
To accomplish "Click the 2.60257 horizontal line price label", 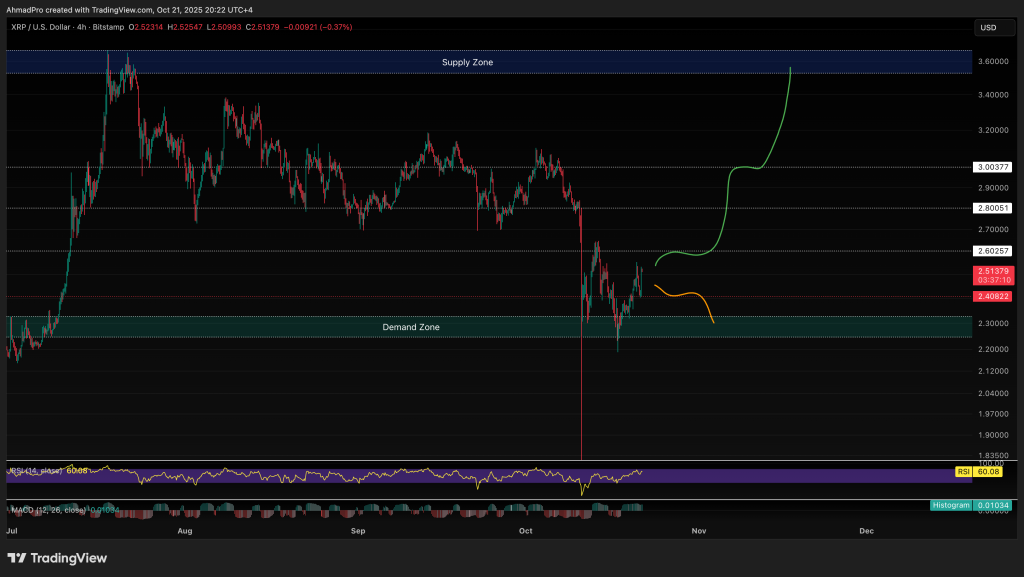I will point(994,250).
